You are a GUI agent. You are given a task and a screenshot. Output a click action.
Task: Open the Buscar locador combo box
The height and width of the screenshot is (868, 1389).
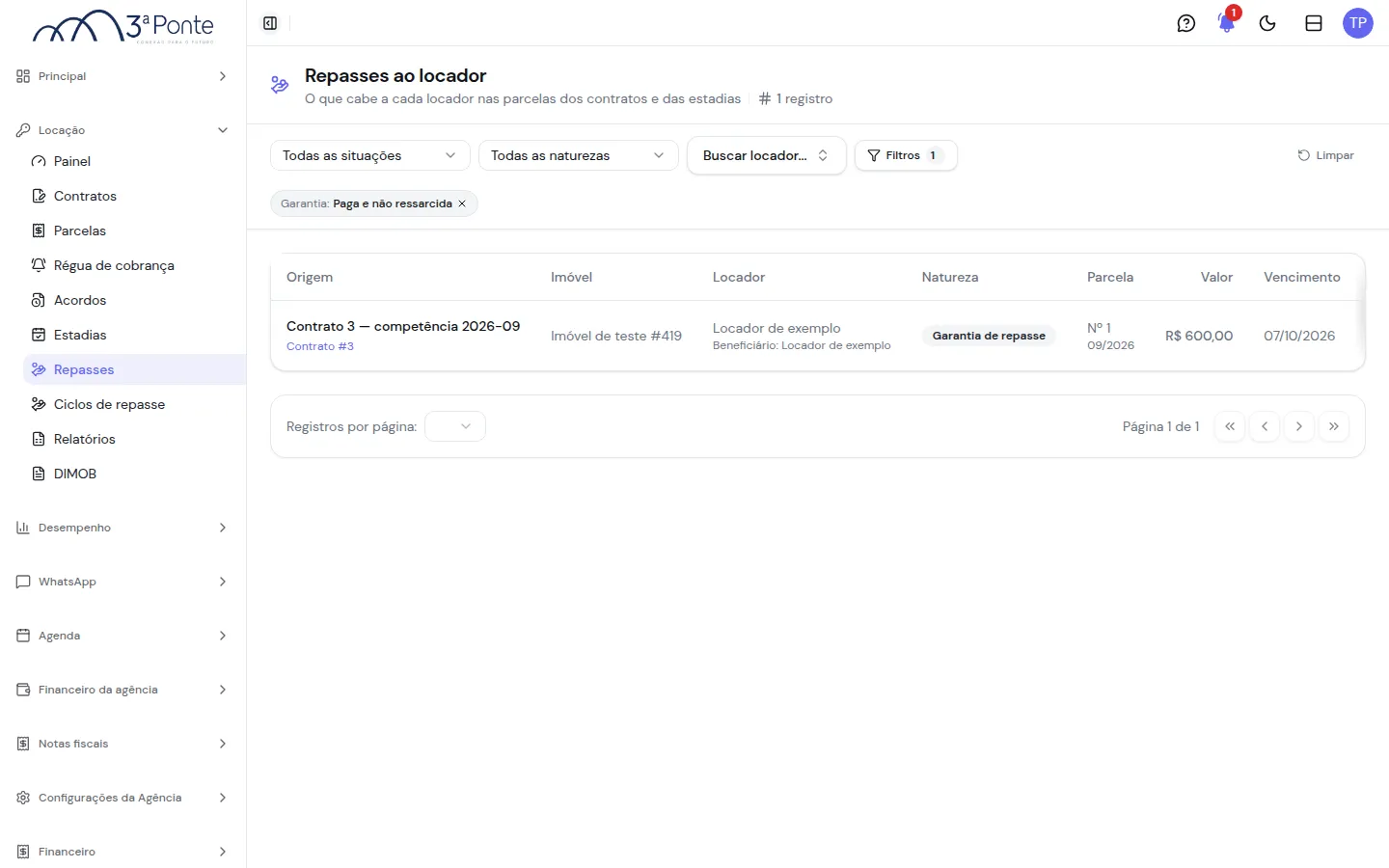click(767, 155)
